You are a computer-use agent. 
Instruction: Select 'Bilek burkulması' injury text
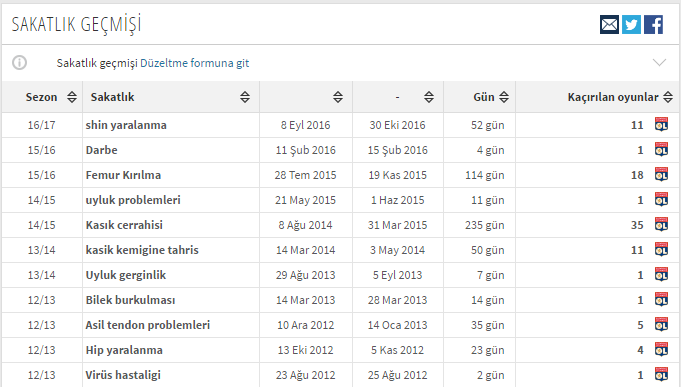click(130, 300)
